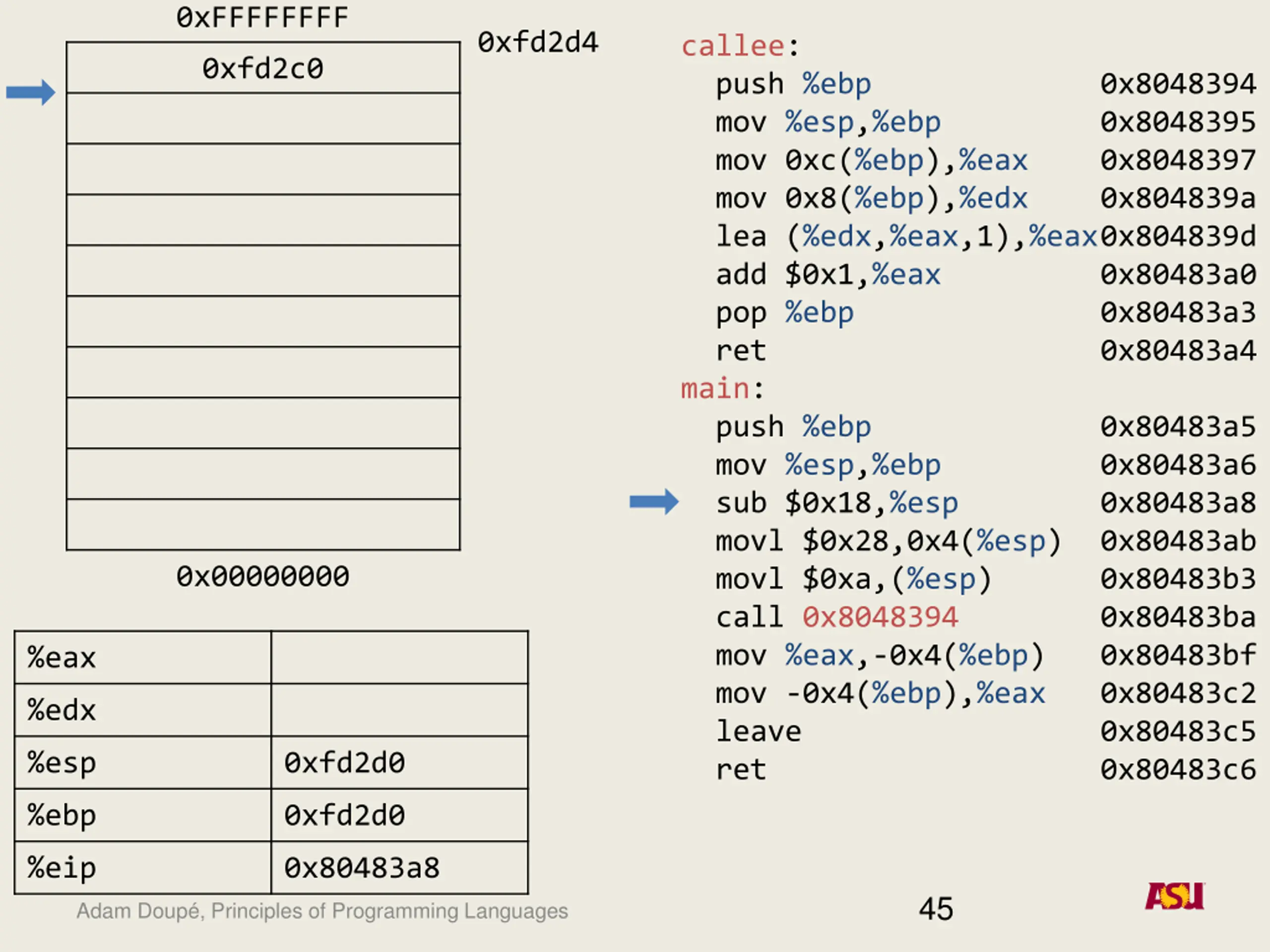Click the address 0x80483b3
Viewport: 1270px width, 952px height.
click(1178, 579)
